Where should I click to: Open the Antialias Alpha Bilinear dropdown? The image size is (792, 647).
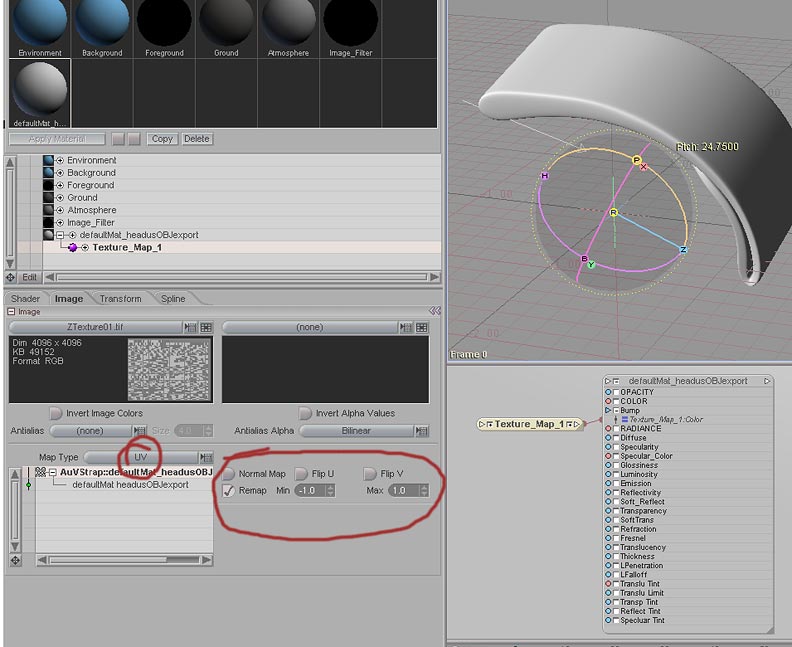pyautogui.click(x=356, y=431)
